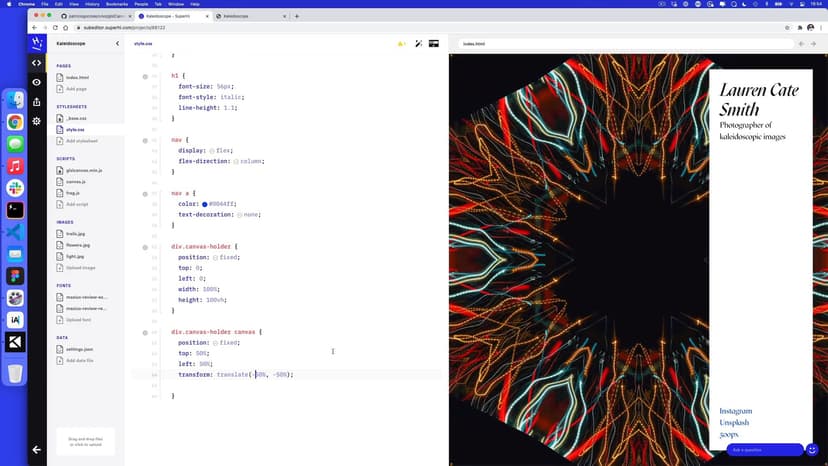This screenshot has width=828, height=466.
Task: Click the #0044ff color swatch
Action: coord(205,204)
